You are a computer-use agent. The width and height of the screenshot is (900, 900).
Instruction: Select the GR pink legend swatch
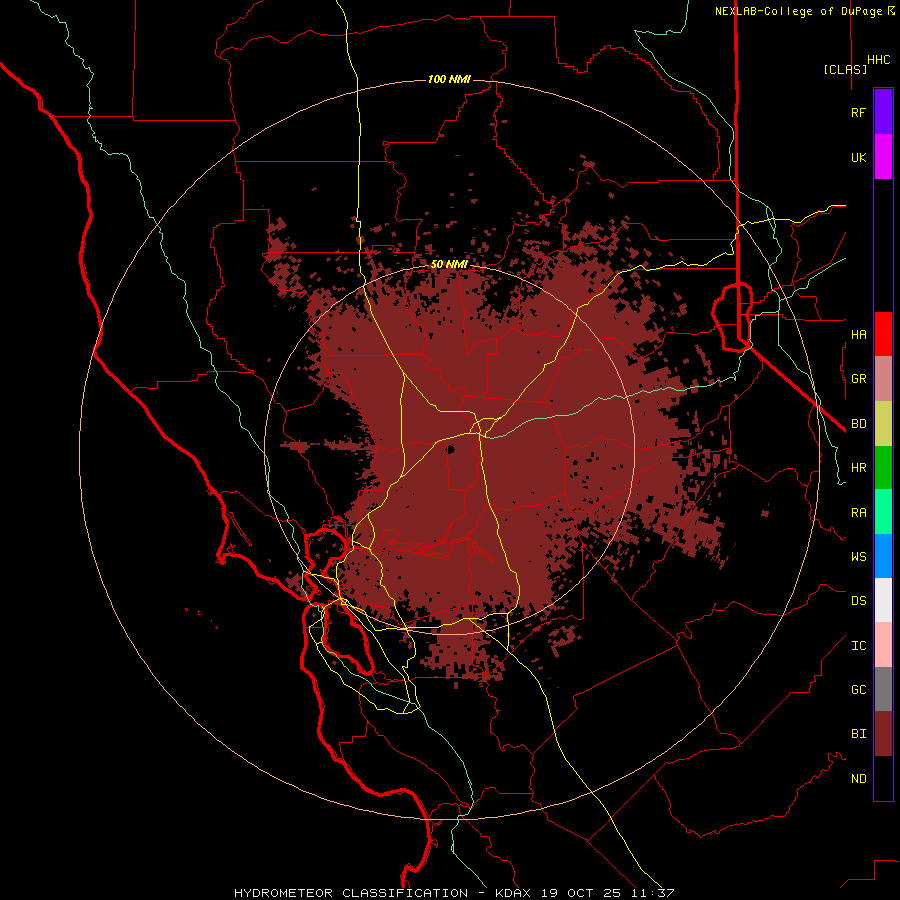click(883, 379)
